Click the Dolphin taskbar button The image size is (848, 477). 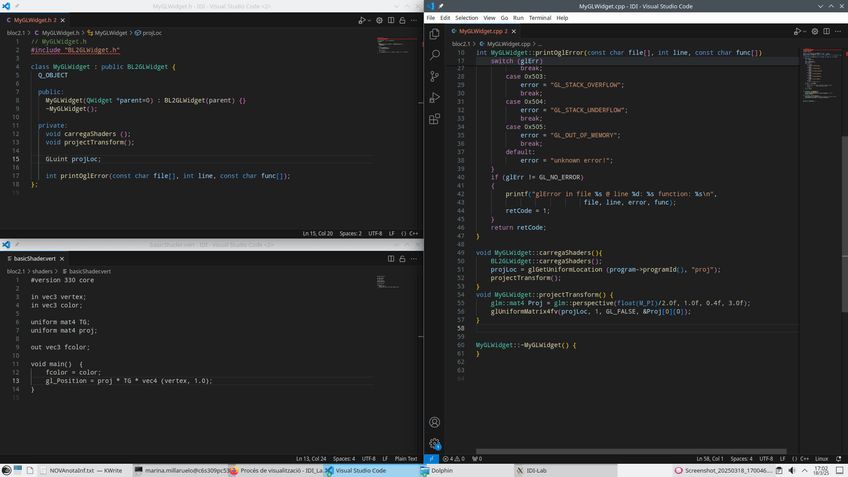442,469
